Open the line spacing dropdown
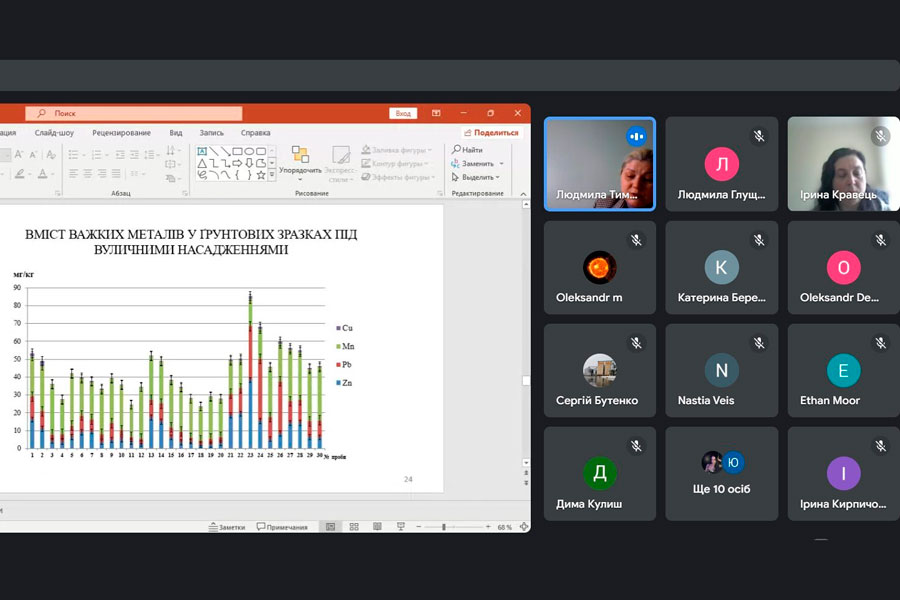This screenshot has height=600, width=900. pyautogui.click(x=152, y=154)
